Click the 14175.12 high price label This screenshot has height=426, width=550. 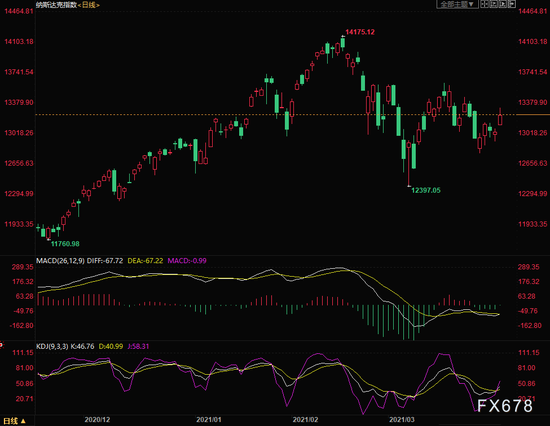360,32
